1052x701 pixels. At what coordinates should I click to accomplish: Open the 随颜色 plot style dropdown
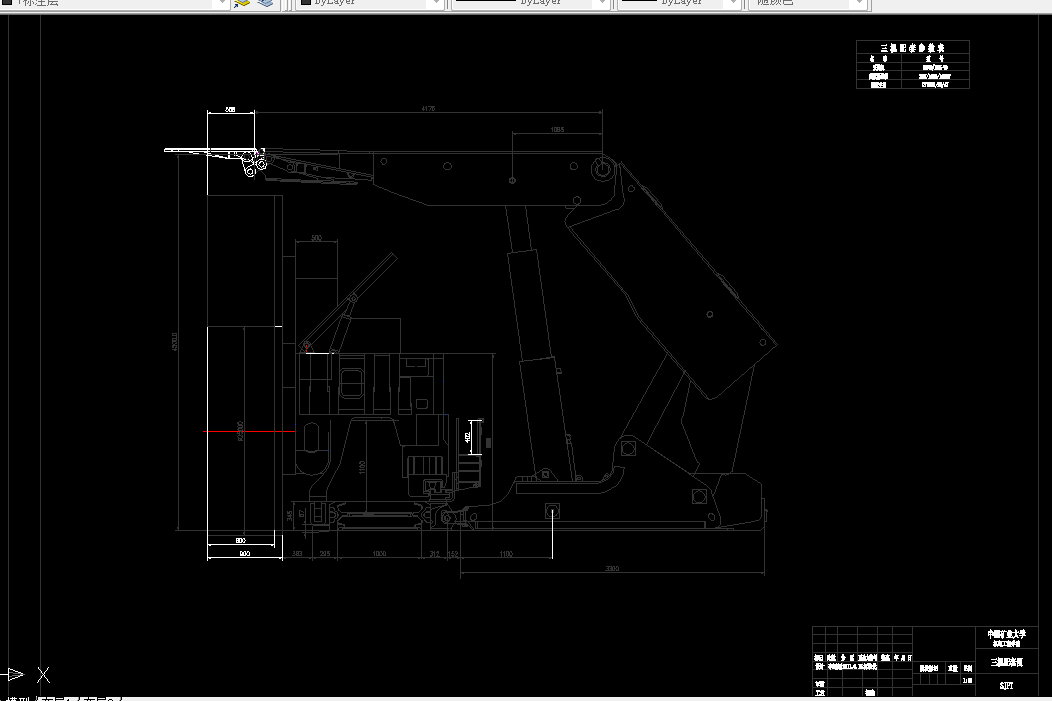click(808, 3)
